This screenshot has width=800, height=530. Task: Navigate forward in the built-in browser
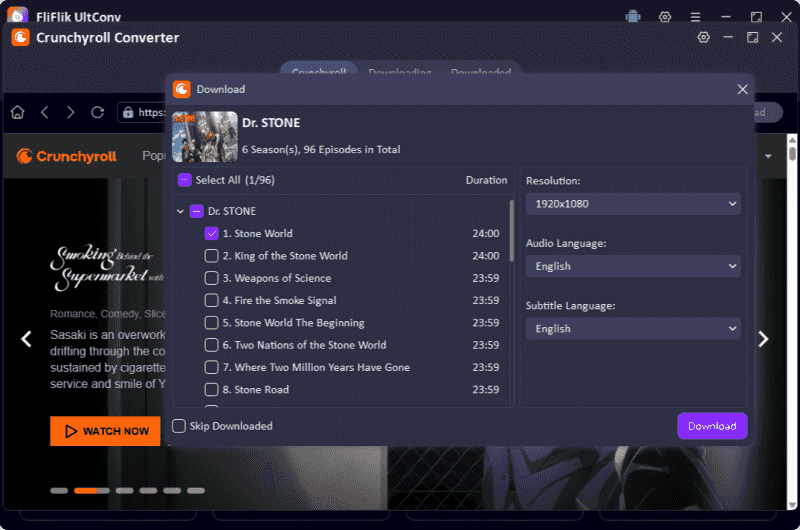pyautogui.click(x=70, y=112)
